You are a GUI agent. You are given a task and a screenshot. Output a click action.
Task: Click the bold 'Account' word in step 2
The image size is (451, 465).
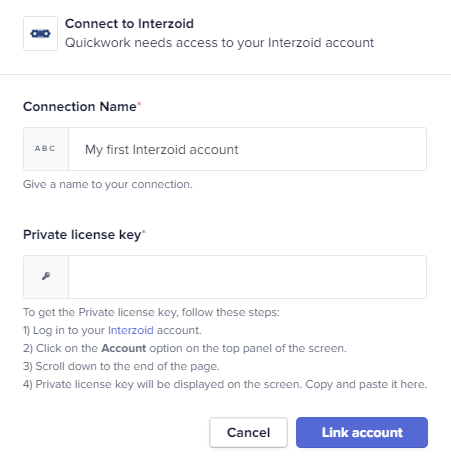[124, 348]
